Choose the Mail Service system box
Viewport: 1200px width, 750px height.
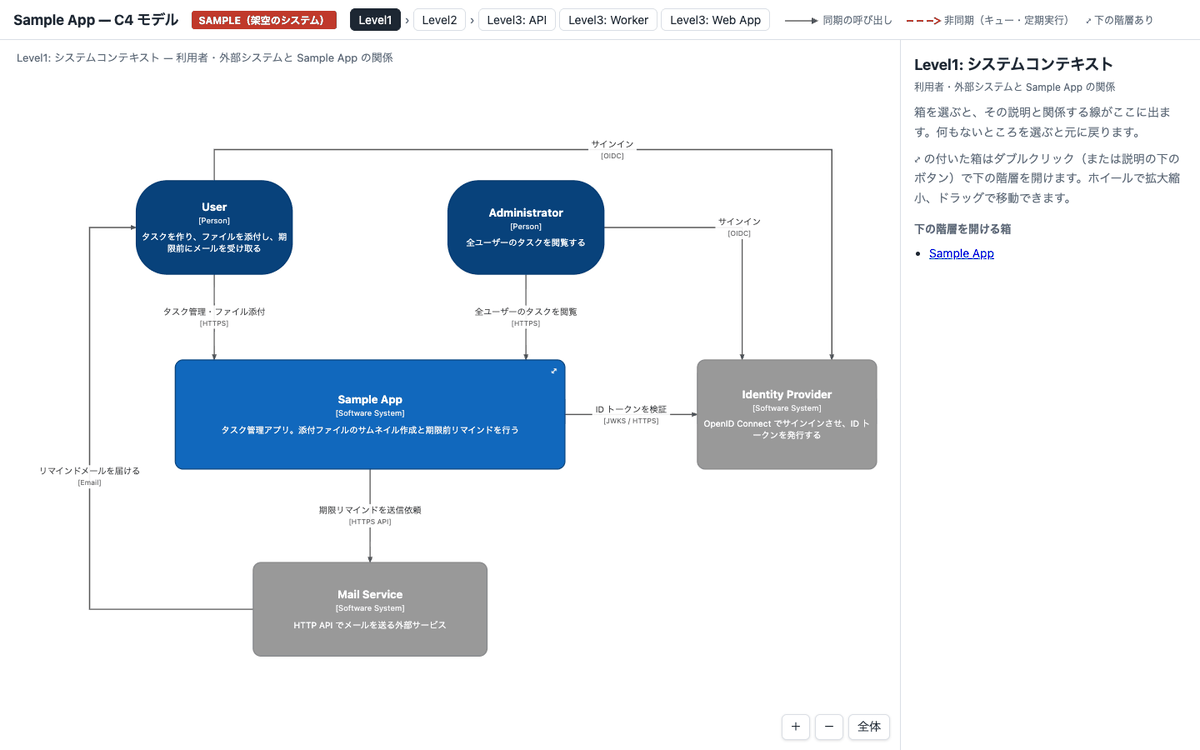click(x=370, y=609)
